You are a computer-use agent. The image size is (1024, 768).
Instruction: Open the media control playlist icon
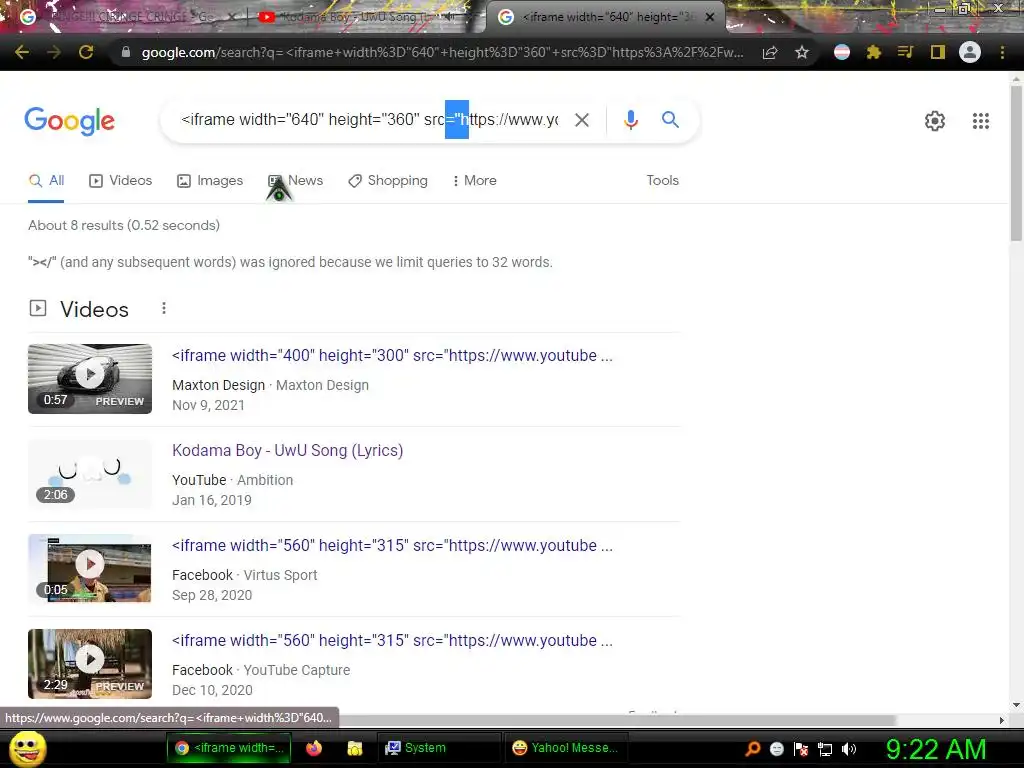[905, 52]
